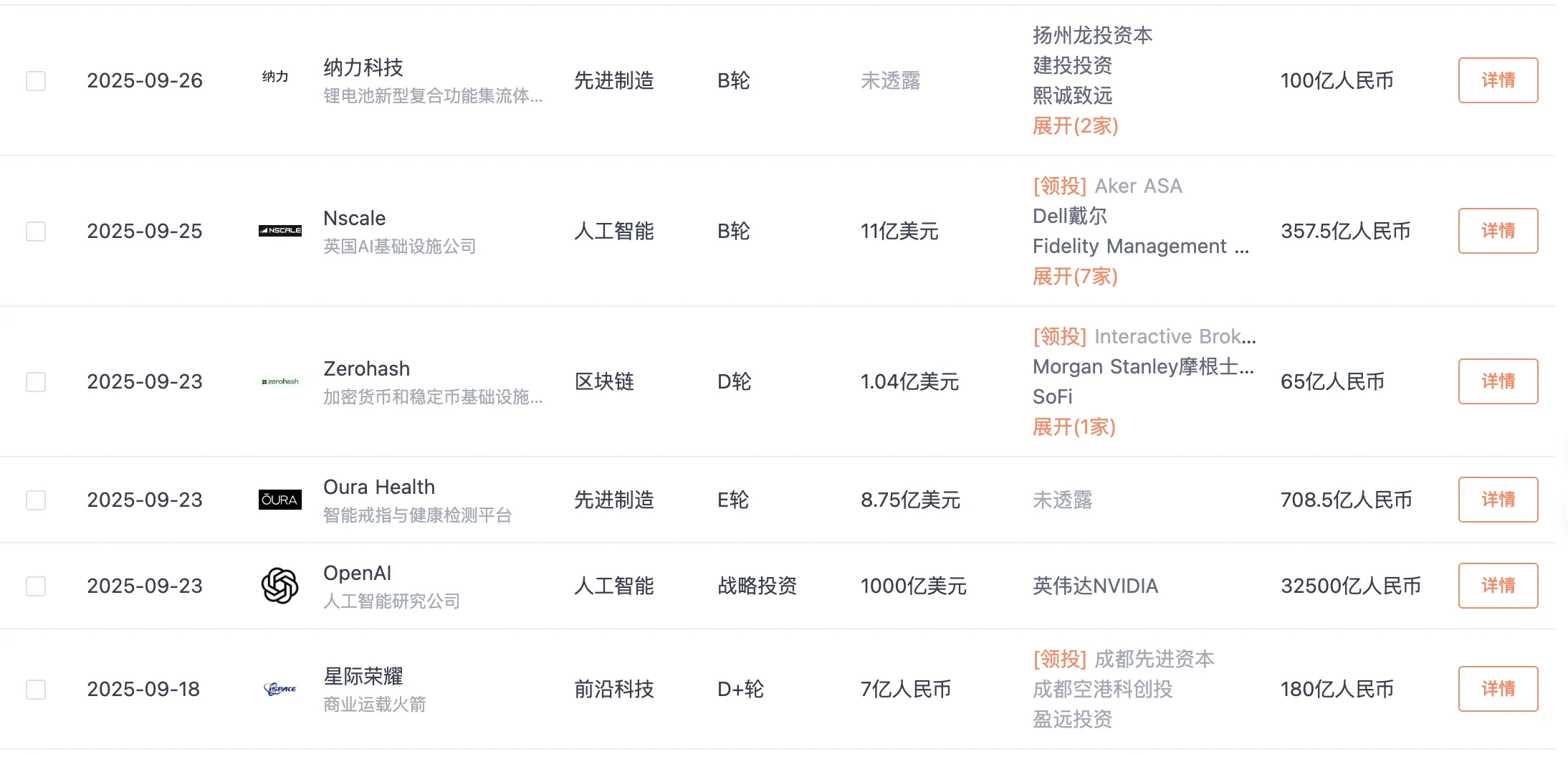Click the 星际荣耀 iSpace logo
Image resolution: width=1568 pixels, height=757 pixels.
[280, 689]
